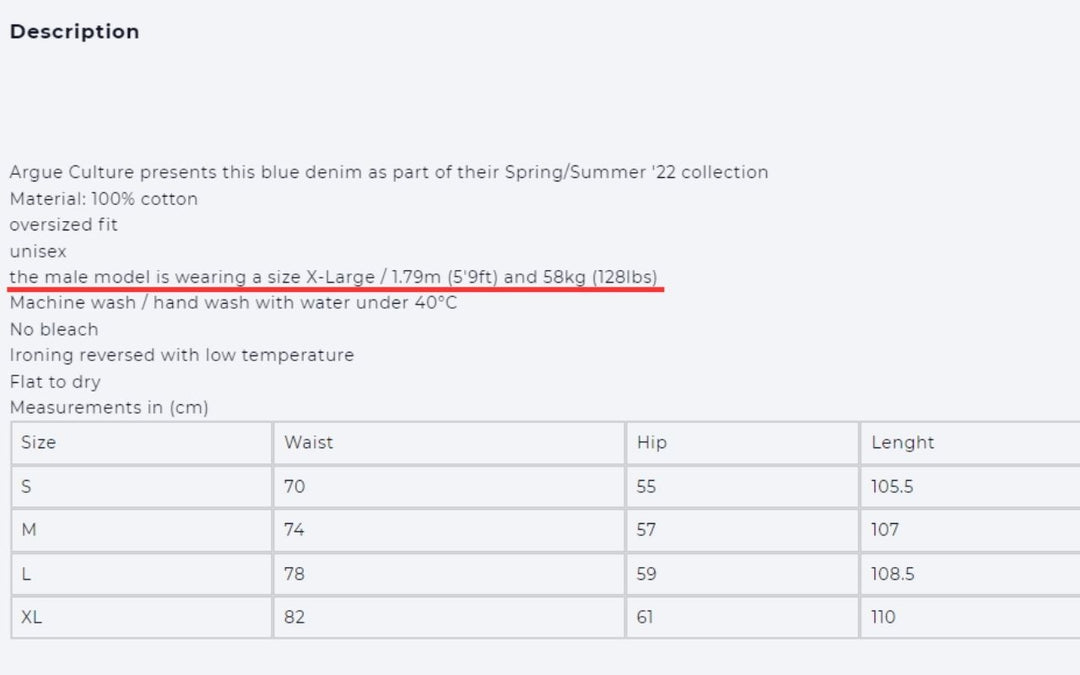Click the Lenght column header cell
The width and height of the screenshot is (1080, 675).
[x=970, y=443]
